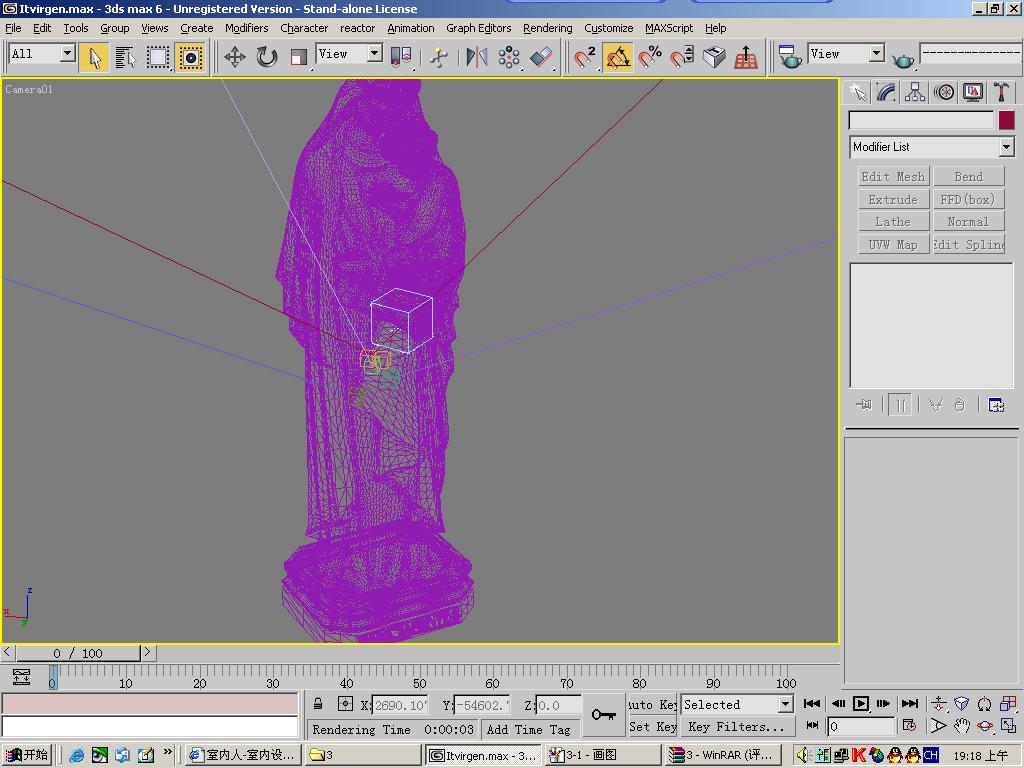Toggle the Angle Snap button
The height and width of the screenshot is (768, 1024).
click(618, 57)
